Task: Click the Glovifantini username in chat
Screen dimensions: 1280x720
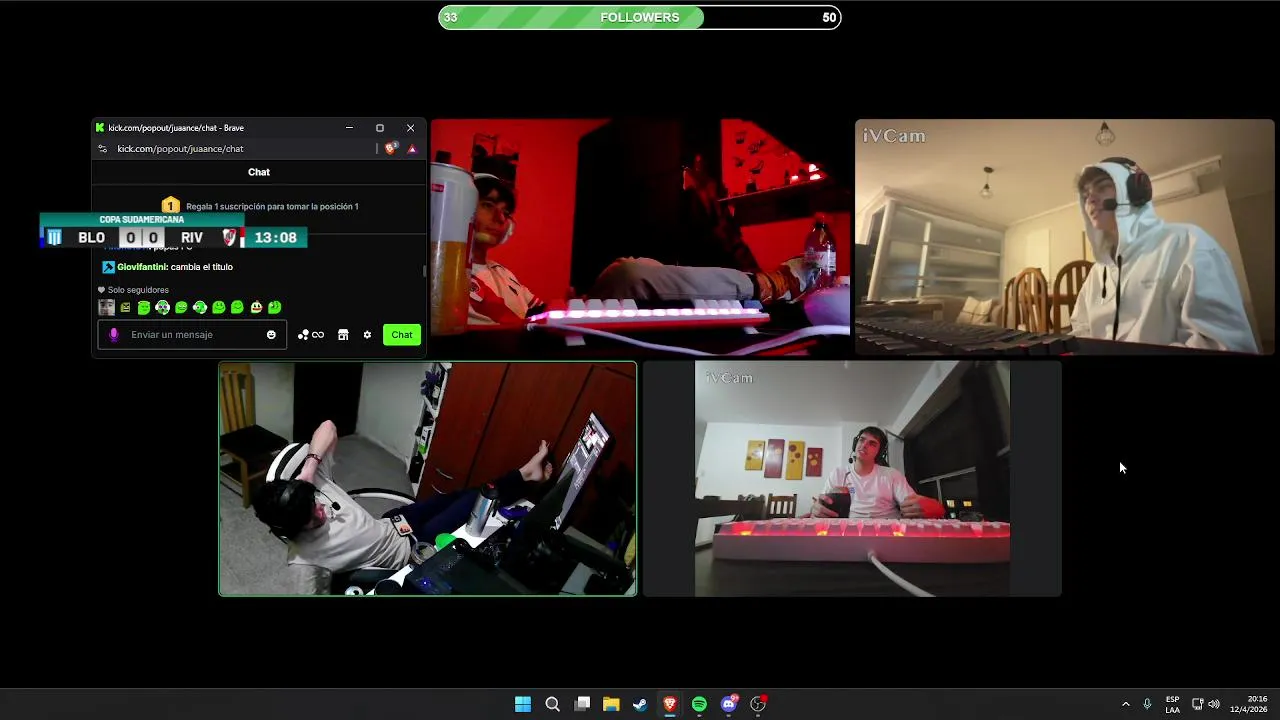Action: click(x=142, y=267)
